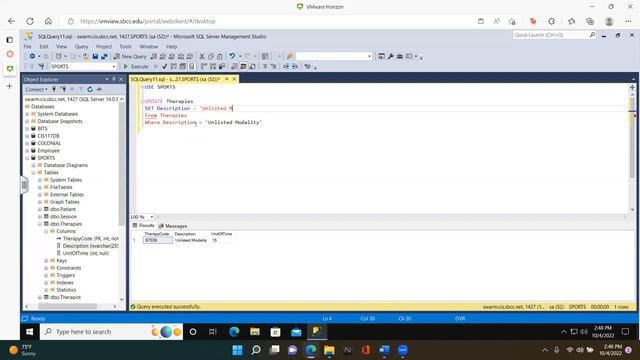Image resolution: width=640 pixels, height=360 pixels.
Task: Click the Properties wrench icon
Action: 391,56
